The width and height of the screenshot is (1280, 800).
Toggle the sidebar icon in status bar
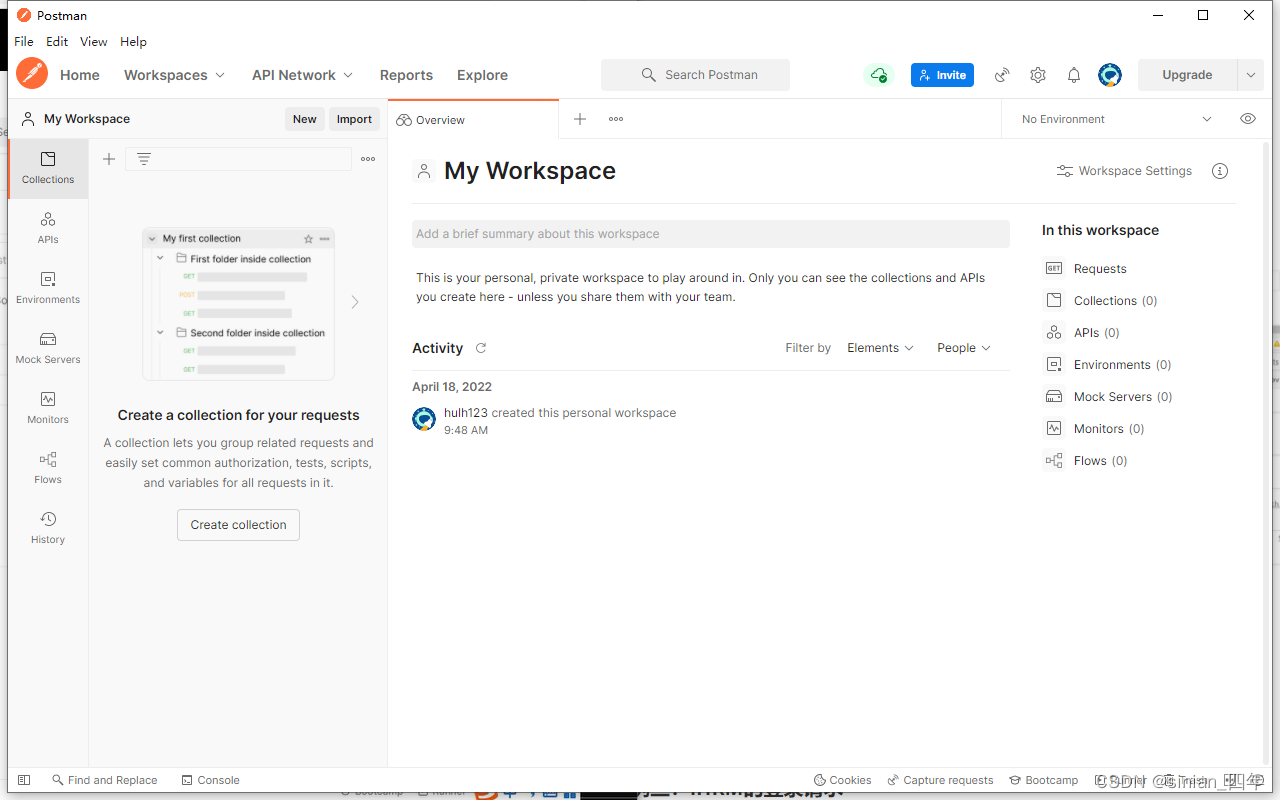(x=24, y=780)
